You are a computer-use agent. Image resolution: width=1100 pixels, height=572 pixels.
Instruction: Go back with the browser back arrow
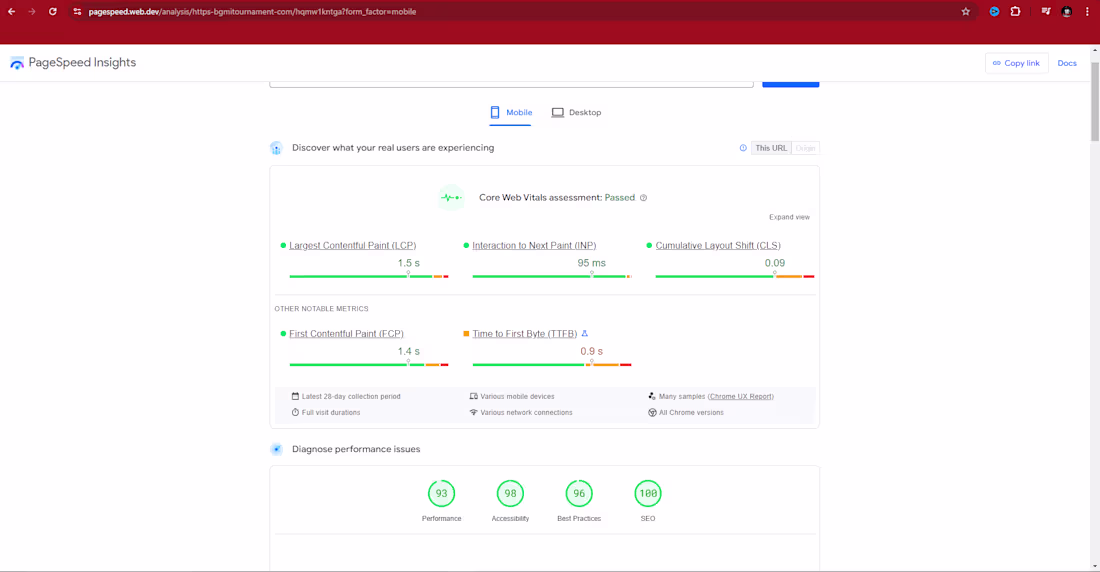tap(11, 11)
